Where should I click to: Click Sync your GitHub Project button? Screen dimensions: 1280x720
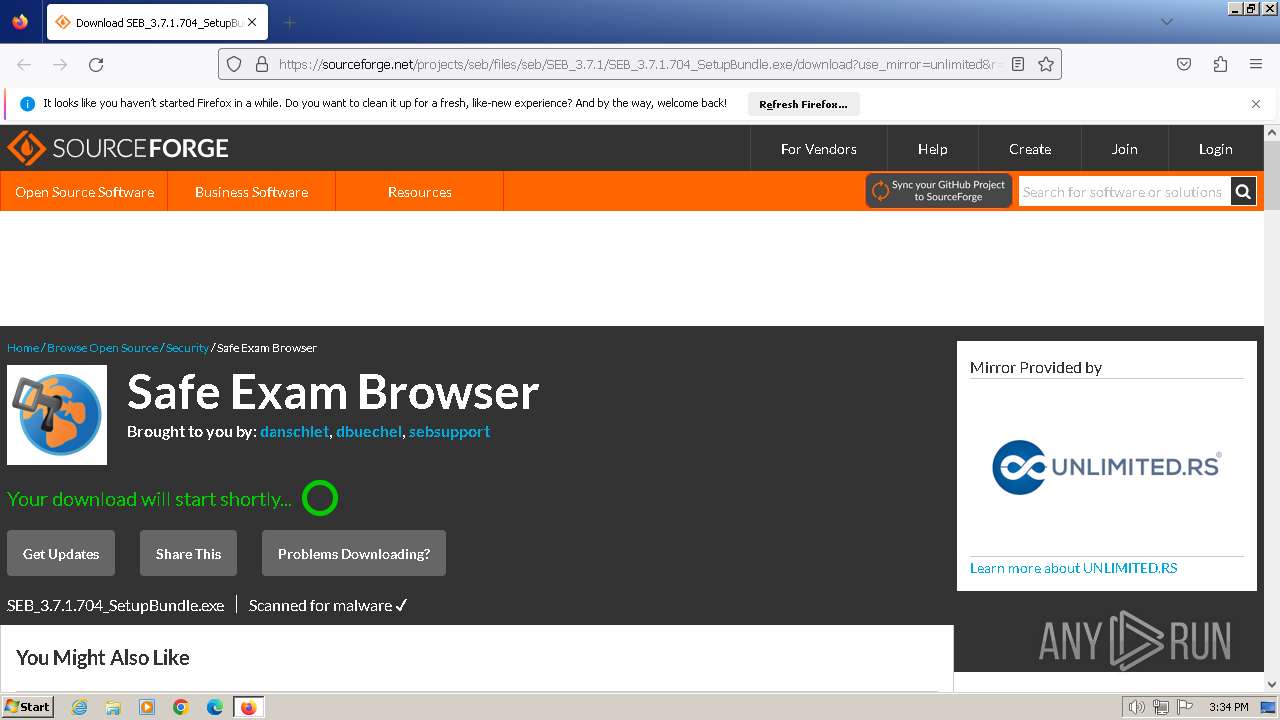click(x=939, y=191)
